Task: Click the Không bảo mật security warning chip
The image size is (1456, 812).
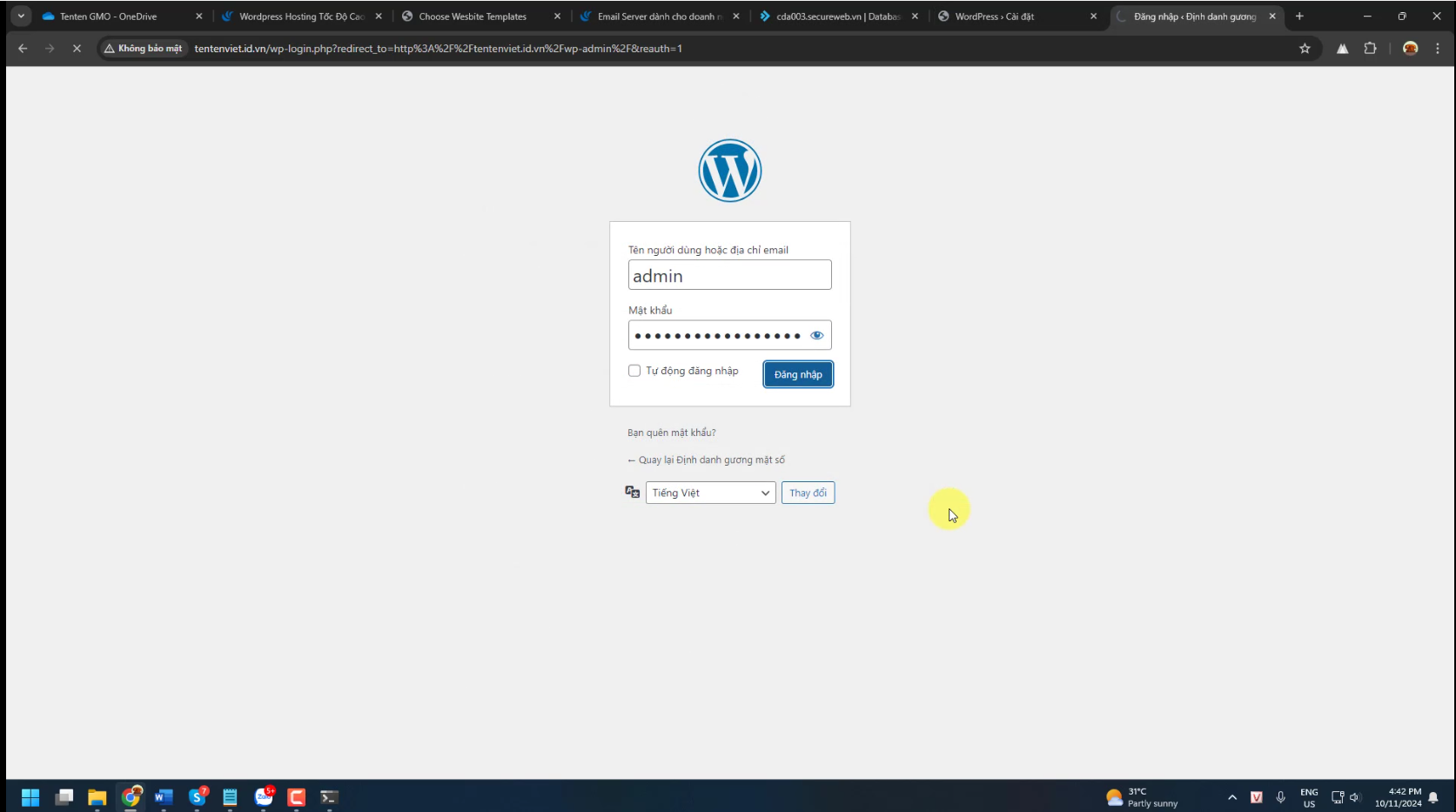Action: click(x=144, y=49)
